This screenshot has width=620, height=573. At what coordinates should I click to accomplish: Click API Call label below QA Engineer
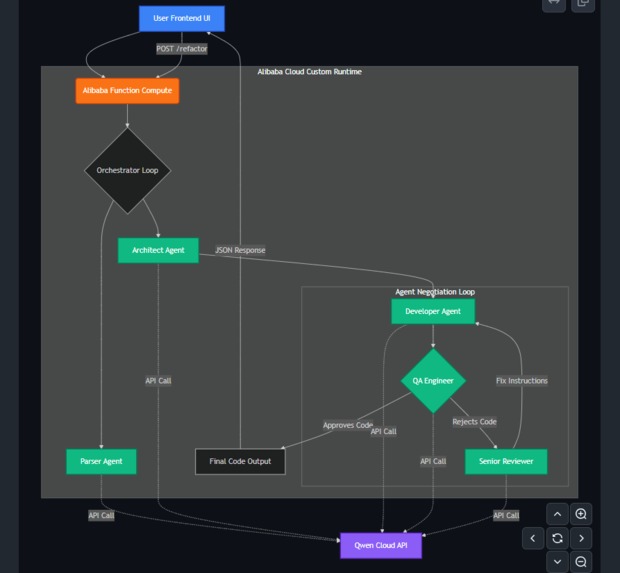[433, 461]
